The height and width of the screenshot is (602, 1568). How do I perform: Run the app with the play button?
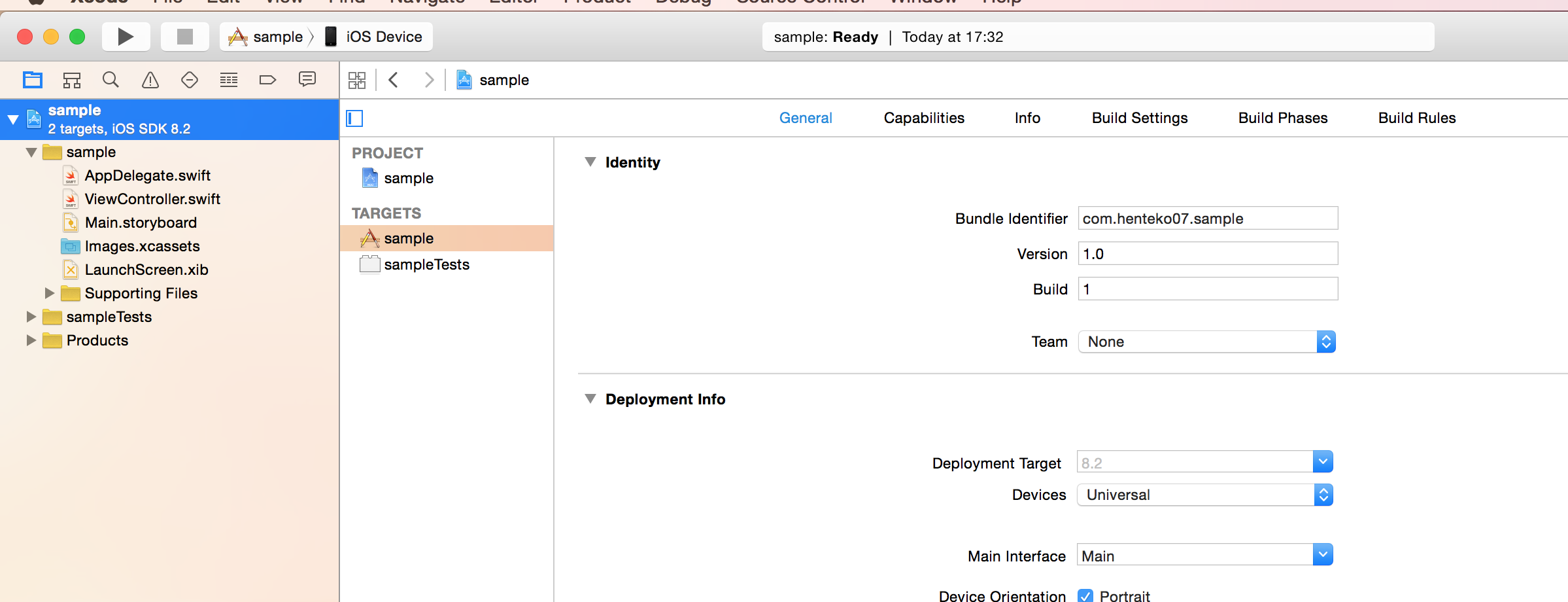(x=126, y=36)
